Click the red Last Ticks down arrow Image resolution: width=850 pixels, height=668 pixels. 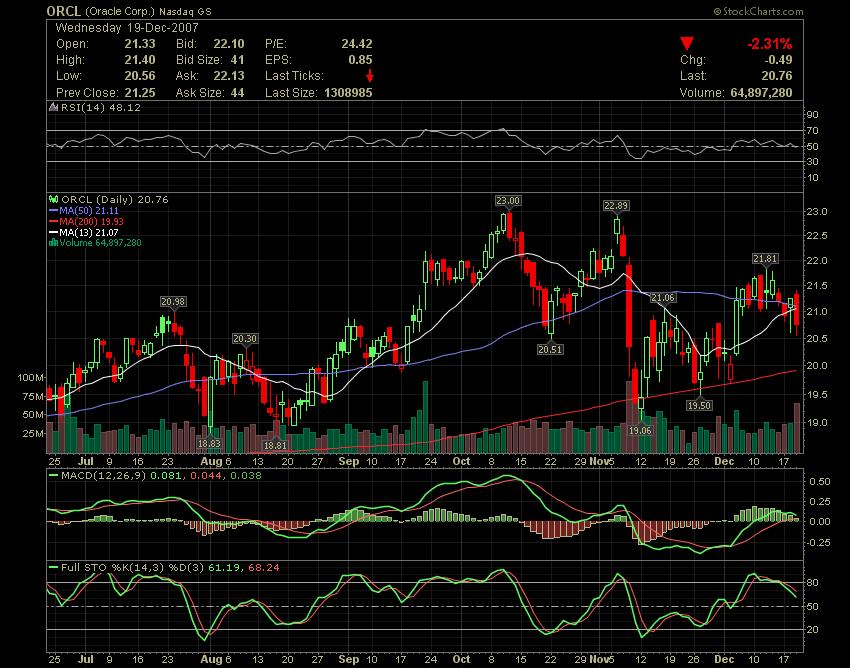click(370, 75)
